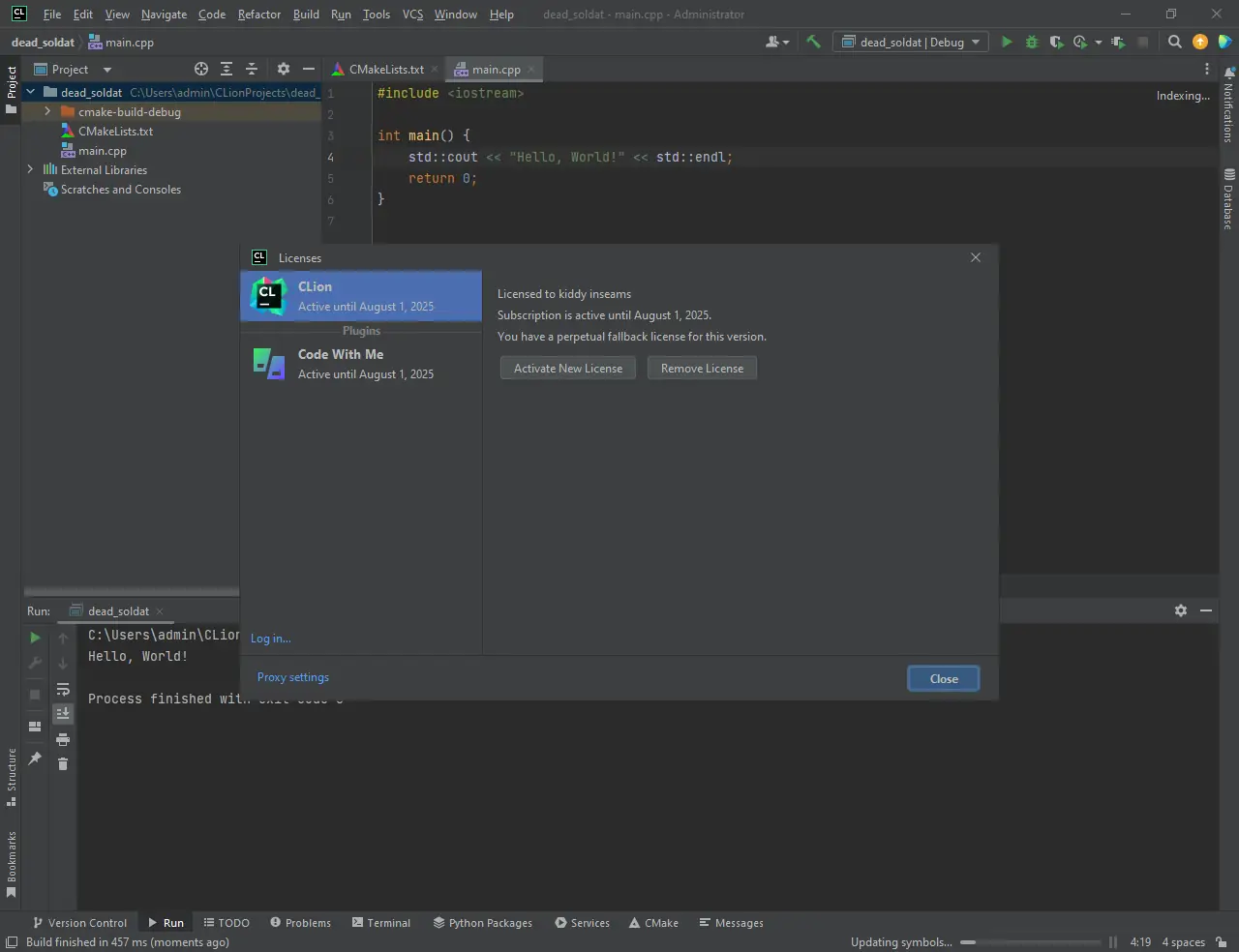The width and height of the screenshot is (1239, 952).
Task: Click the Select Opened File crosshair icon
Action: coord(201,69)
